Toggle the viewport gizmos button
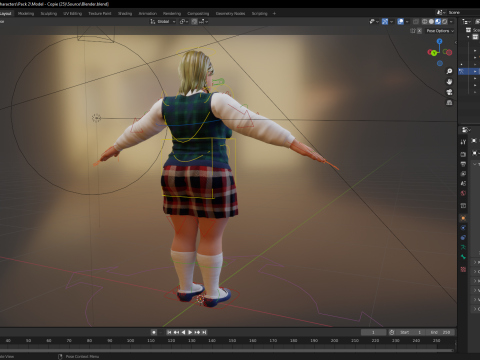Image resolution: width=480 pixels, height=360 pixels. (x=385, y=22)
